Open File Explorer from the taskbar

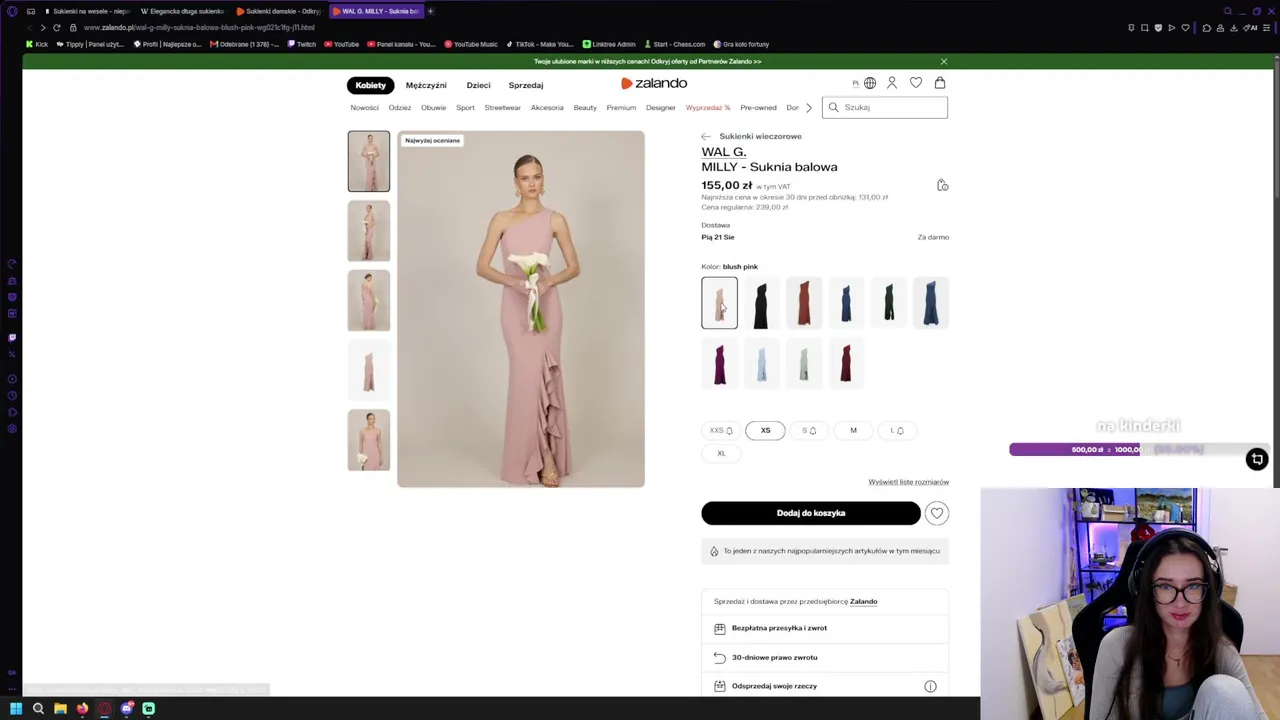click(60, 708)
